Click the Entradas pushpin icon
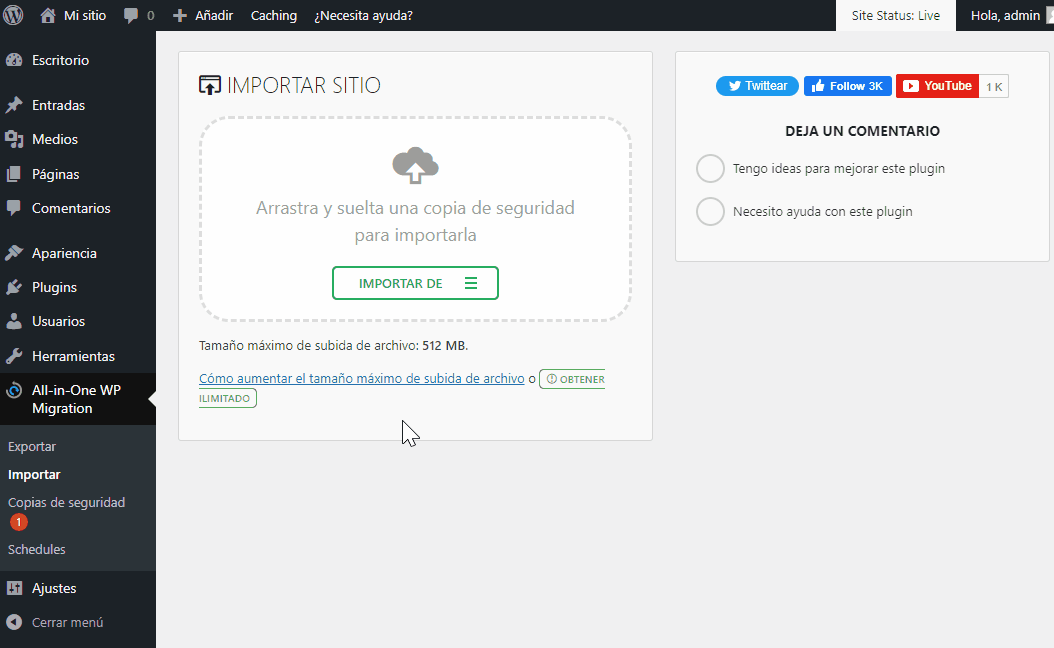 [x=14, y=105]
